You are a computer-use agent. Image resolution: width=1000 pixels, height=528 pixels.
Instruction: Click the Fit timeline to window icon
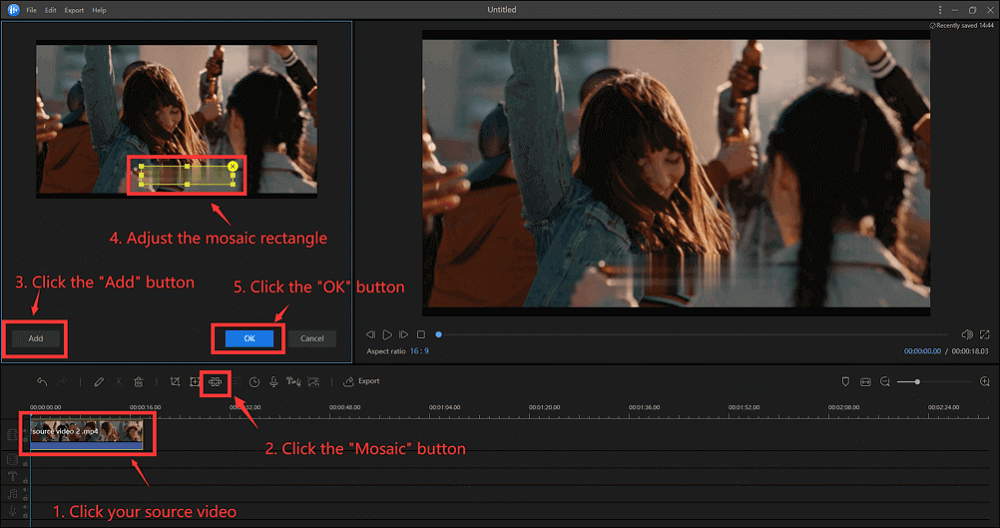[865, 381]
